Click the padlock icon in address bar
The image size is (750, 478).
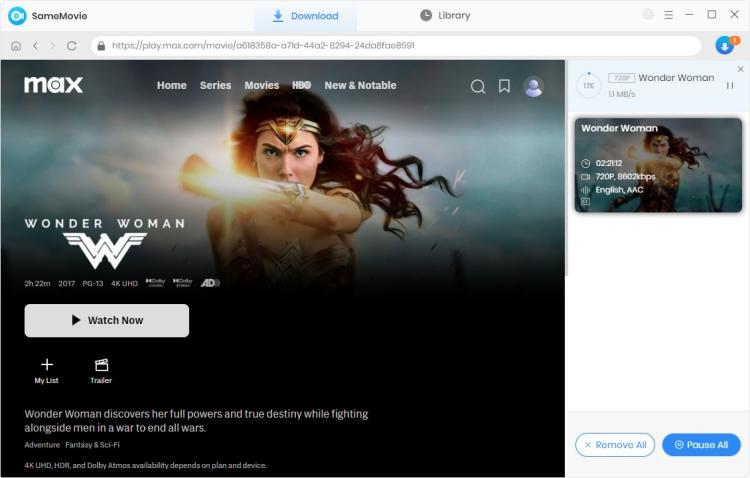coord(101,46)
